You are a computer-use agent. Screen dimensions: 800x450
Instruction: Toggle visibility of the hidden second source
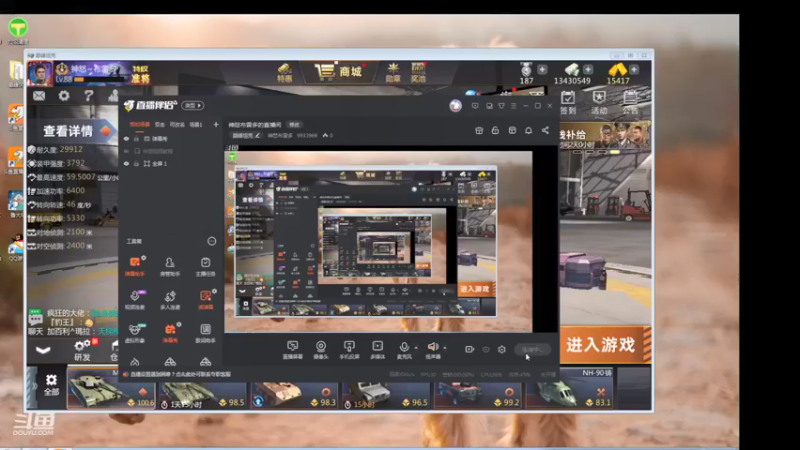point(127,151)
